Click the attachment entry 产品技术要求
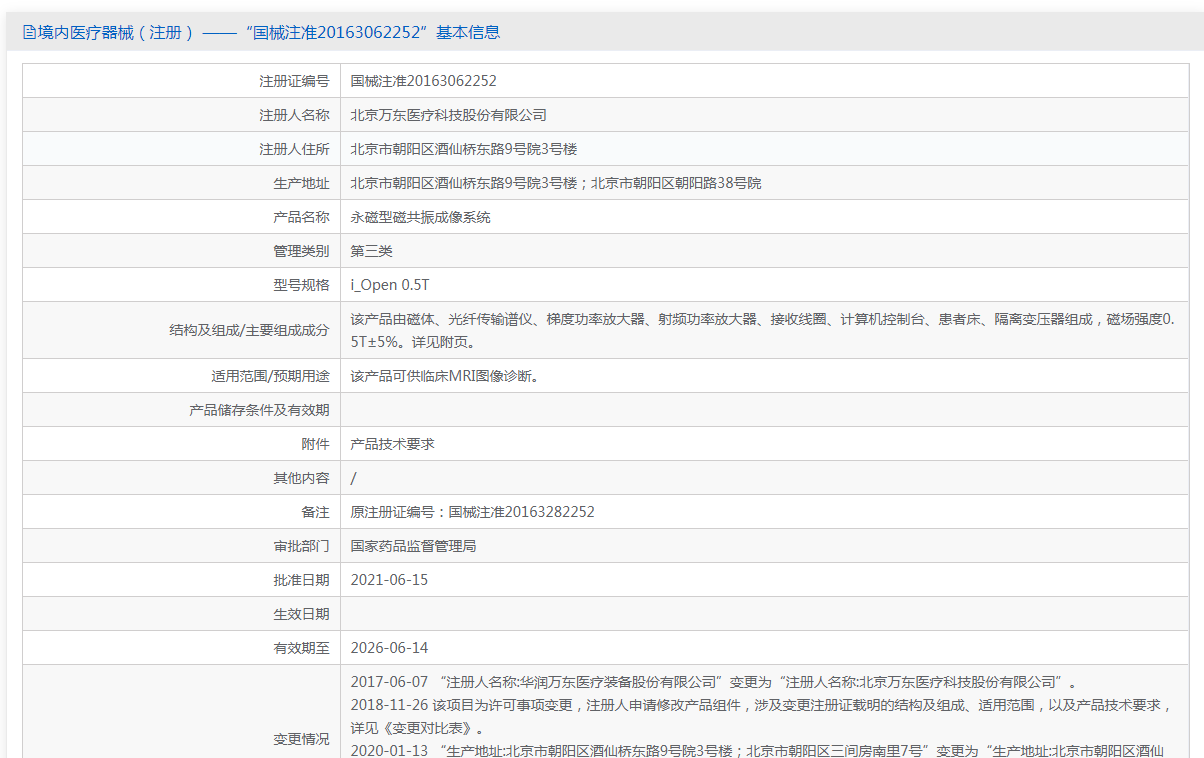 [x=392, y=444]
